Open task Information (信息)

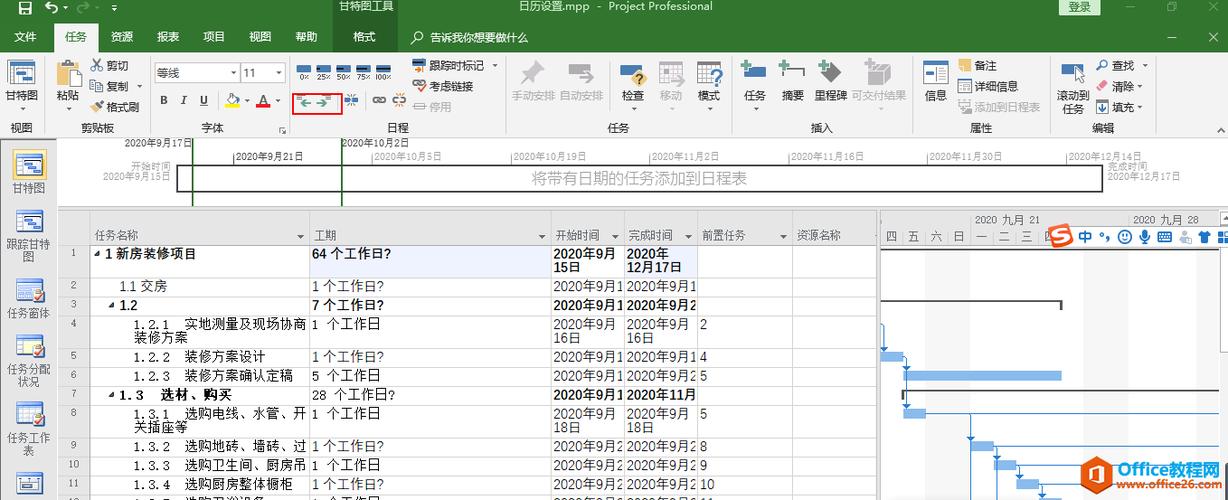point(936,82)
